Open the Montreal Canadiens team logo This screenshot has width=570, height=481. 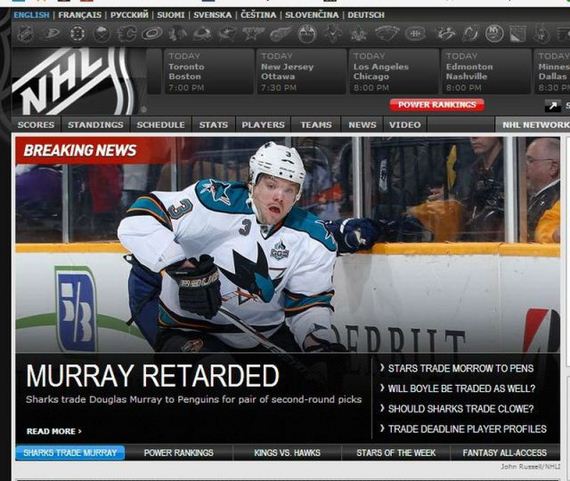click(415, 34)
